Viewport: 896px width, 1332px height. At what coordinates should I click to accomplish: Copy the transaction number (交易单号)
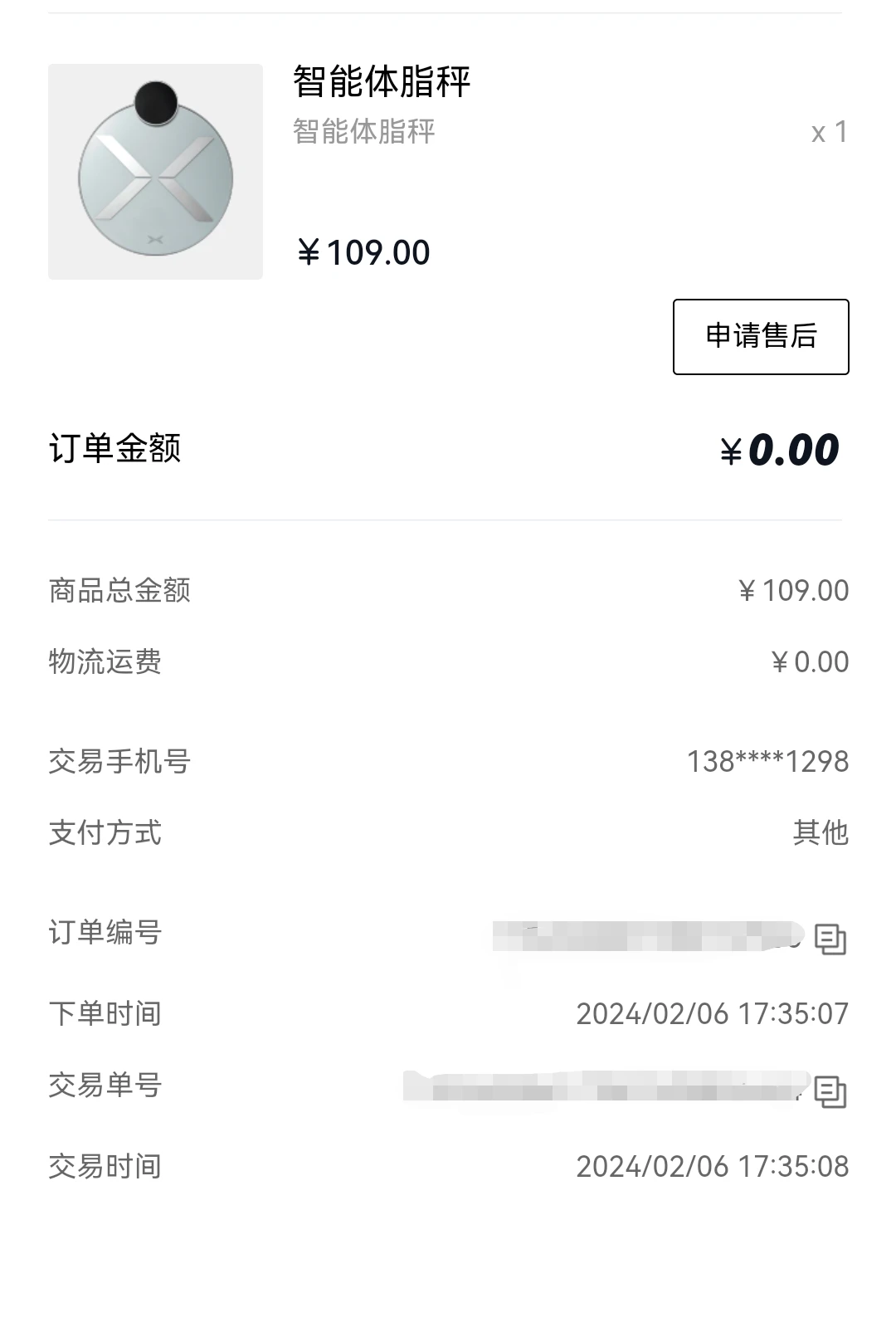coord(830,1091)
